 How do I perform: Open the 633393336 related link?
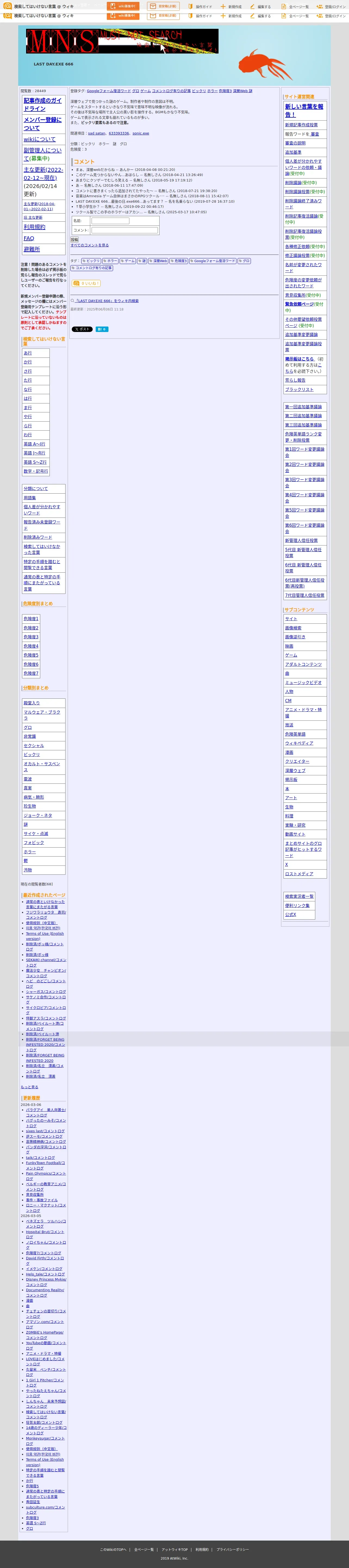click(x=119, y=133)
